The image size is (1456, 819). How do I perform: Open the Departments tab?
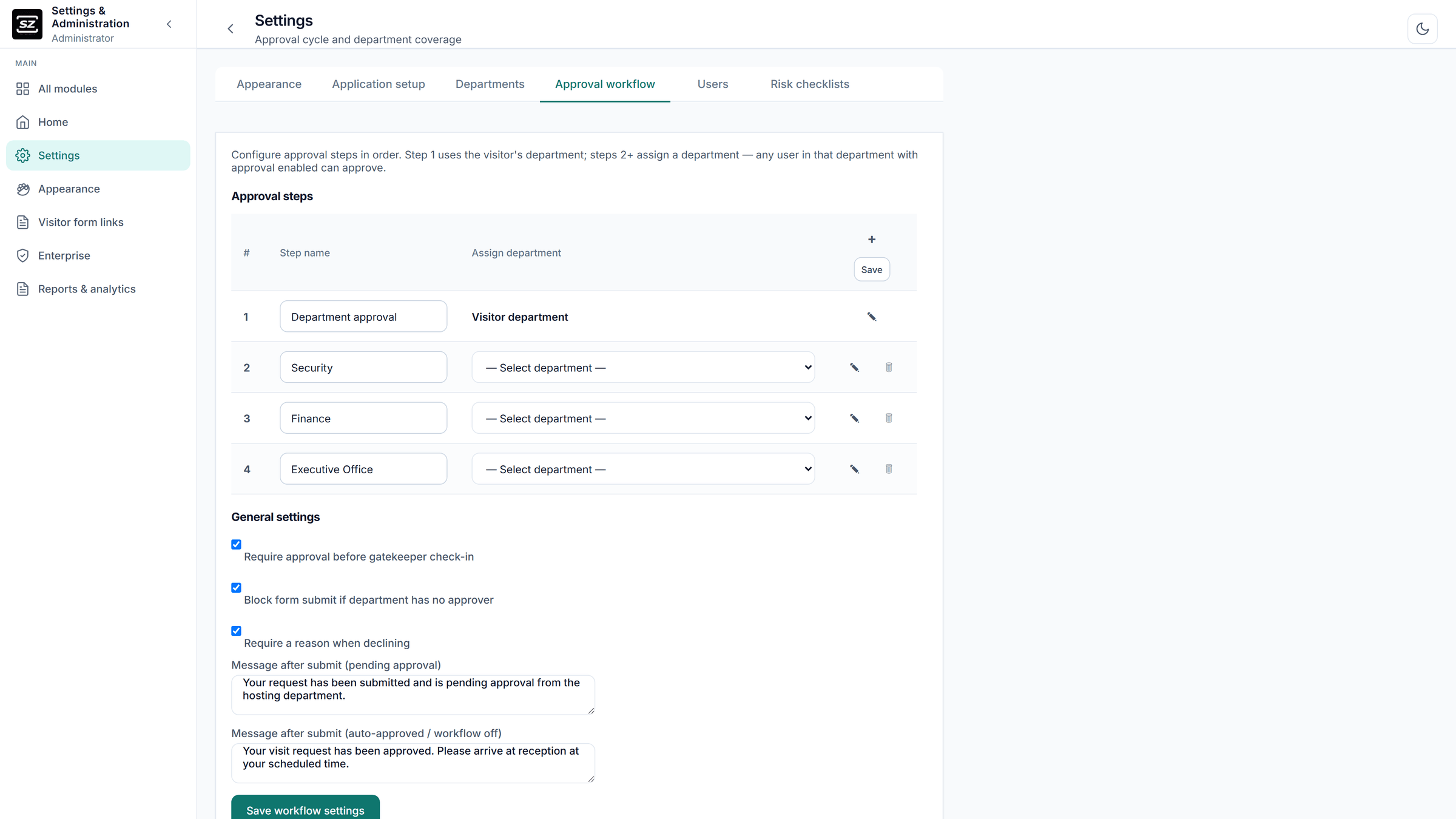pos(490,84)
